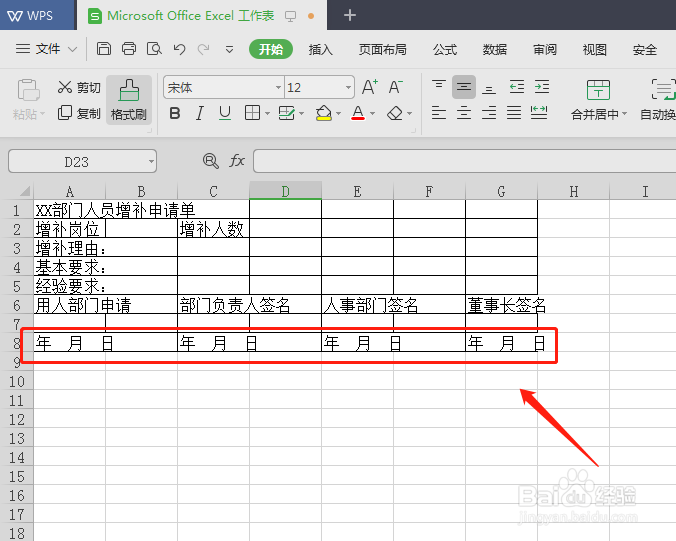Click the zoom magnifier by formula bar
The image size is (676, 541).
[x=210, y=161]
